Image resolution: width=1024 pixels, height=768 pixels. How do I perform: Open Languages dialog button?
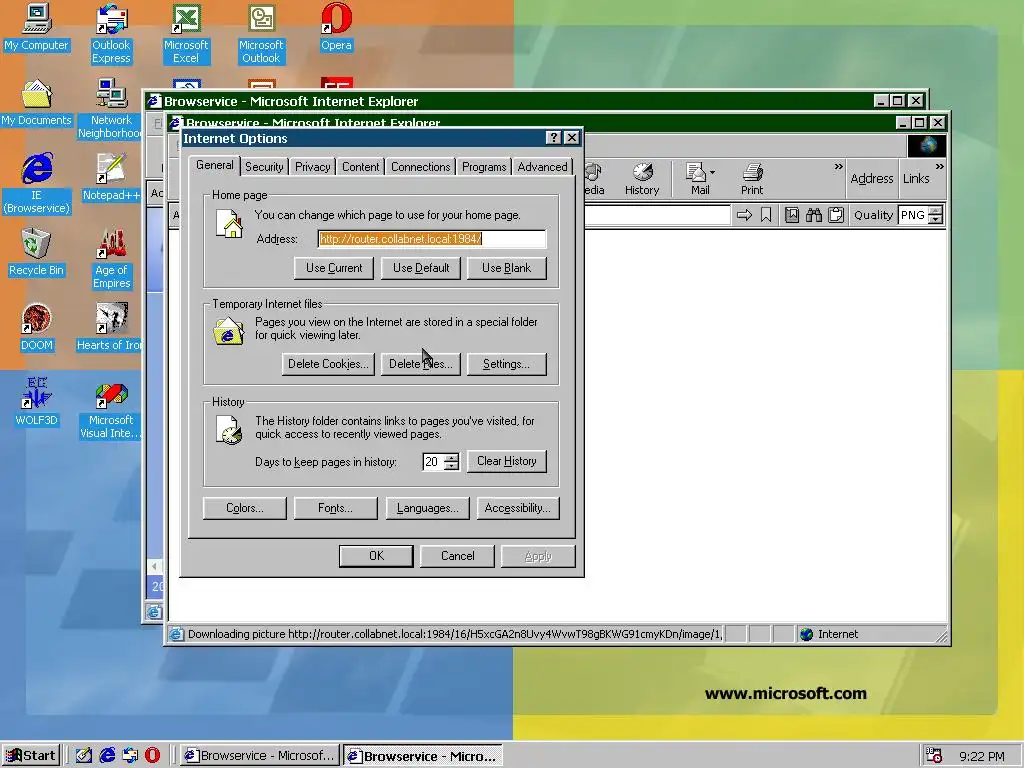coord(427,508)
